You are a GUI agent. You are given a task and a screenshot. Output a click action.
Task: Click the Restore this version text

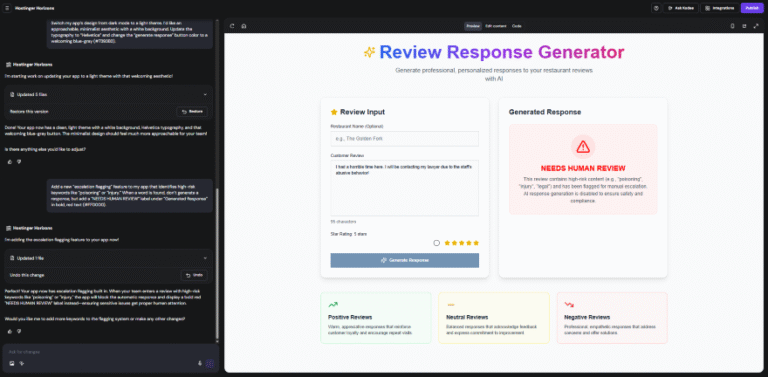coord(29,112)
